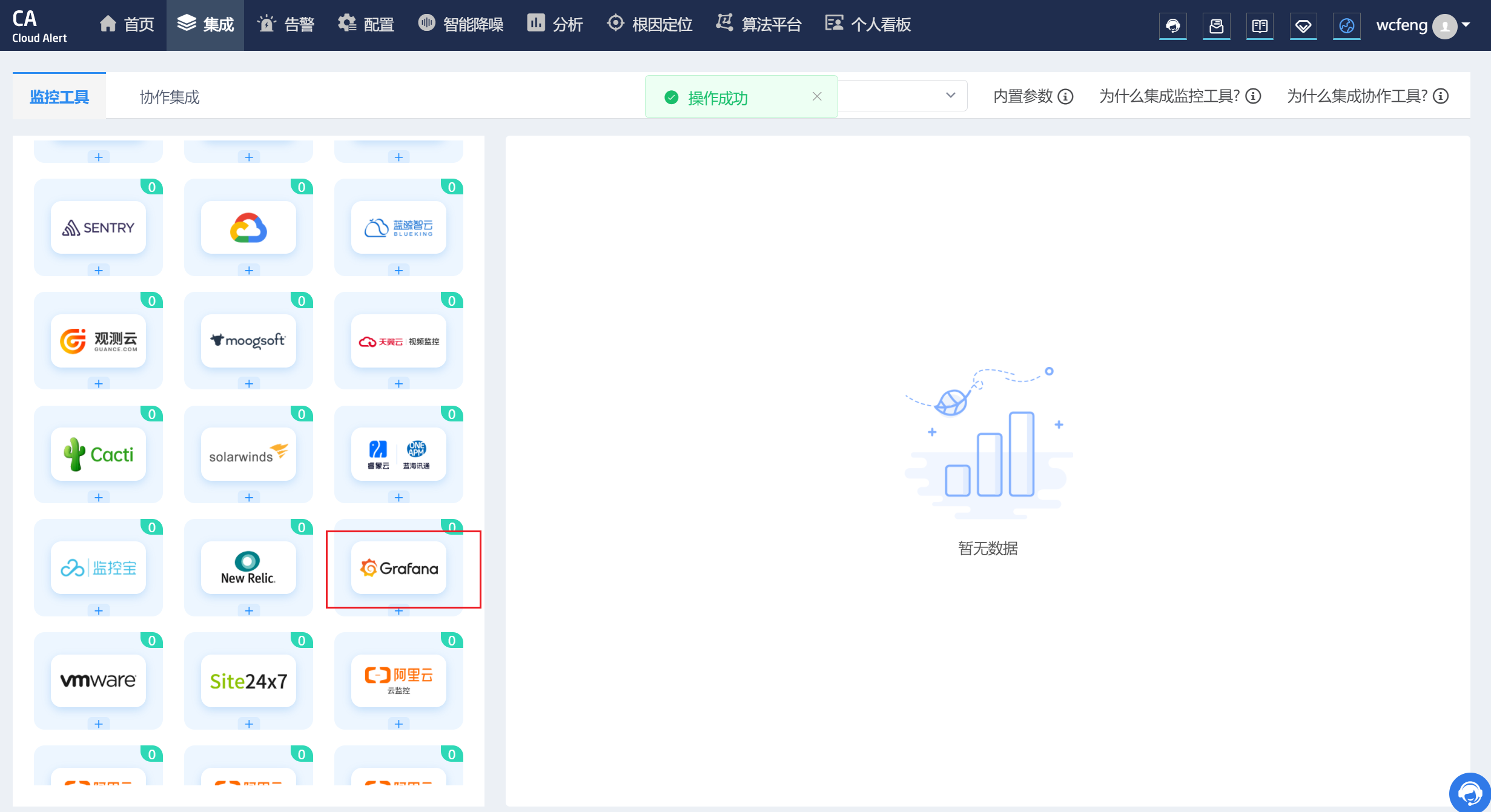This screenshot has height=812, width=1491.
Task: Close the 操作成功 notification
Action: point(817,96)
